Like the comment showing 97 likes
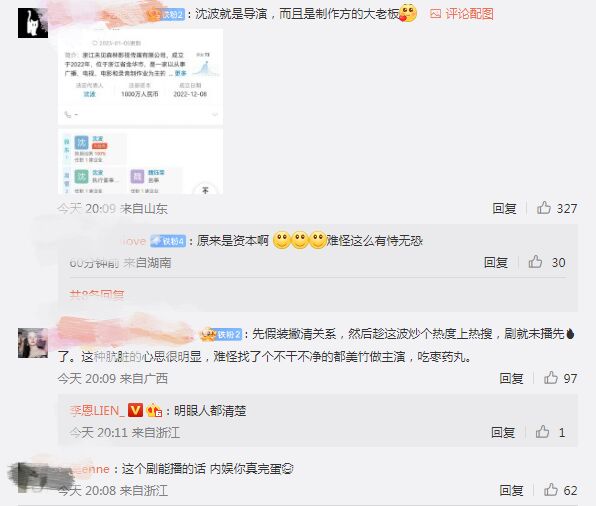This screenshot has height=506, width=596. click(x=551, y=378)
